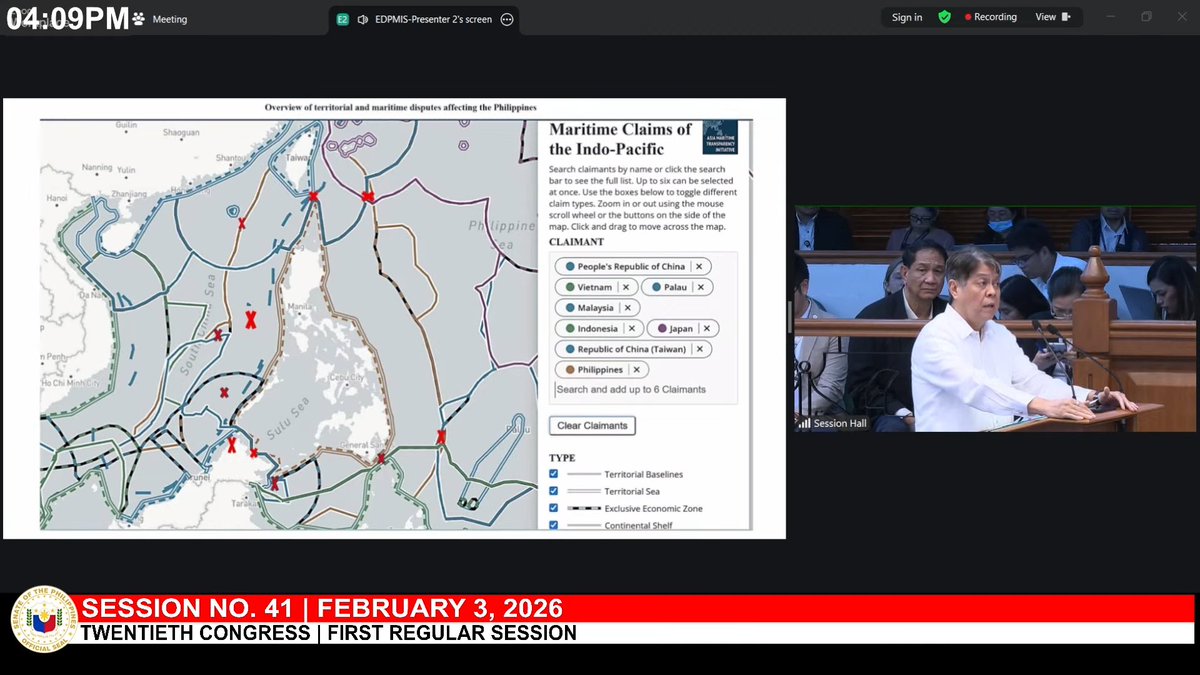This screenshot has width=1200, height=675.
Task: Focus the Search and add Claimants field
Action: coord(644,390)
